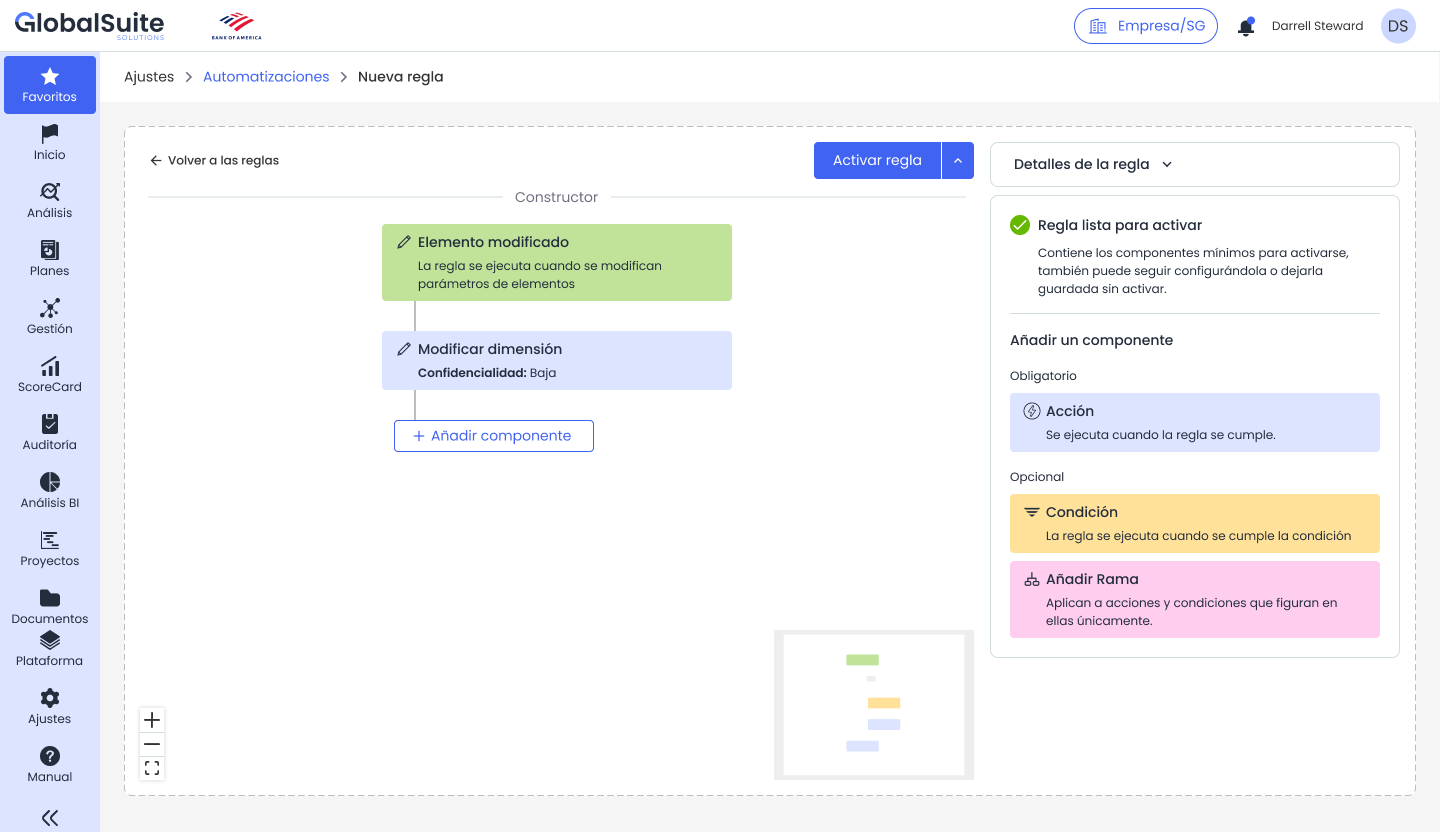Collapse sidebar with double chevron

tap(50, 818)
